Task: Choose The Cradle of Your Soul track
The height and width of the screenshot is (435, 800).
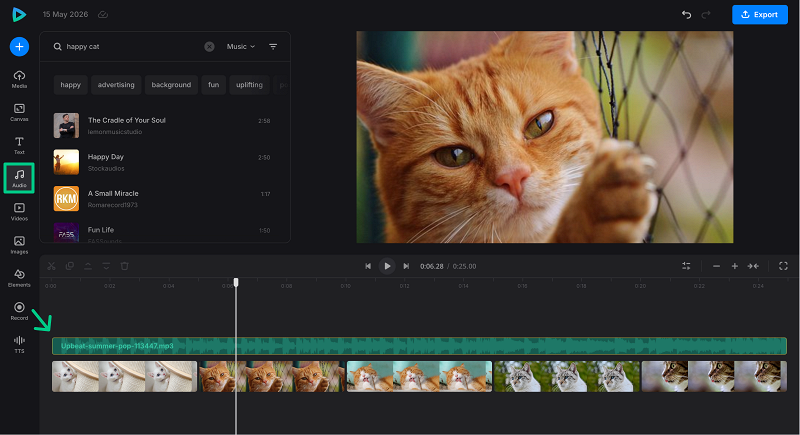Action: [x=162, y=125]
